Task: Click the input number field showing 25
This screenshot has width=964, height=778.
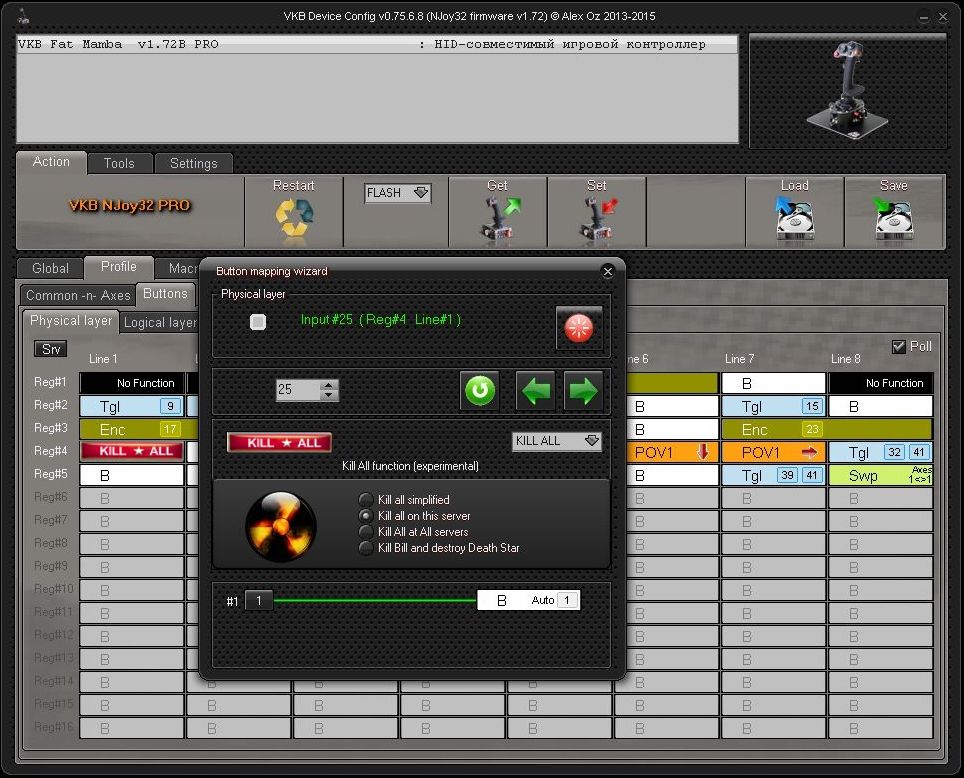Action: (298, 390)
